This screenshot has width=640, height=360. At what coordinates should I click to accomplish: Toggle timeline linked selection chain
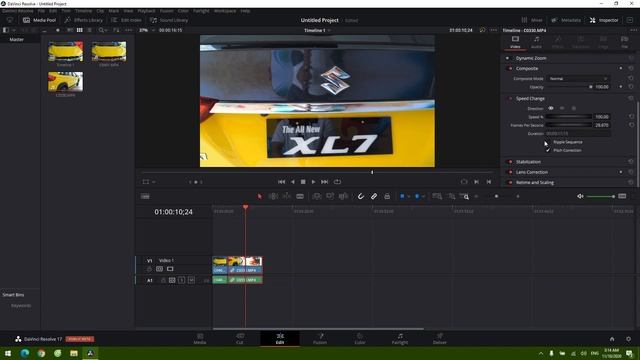coord(374,196)
